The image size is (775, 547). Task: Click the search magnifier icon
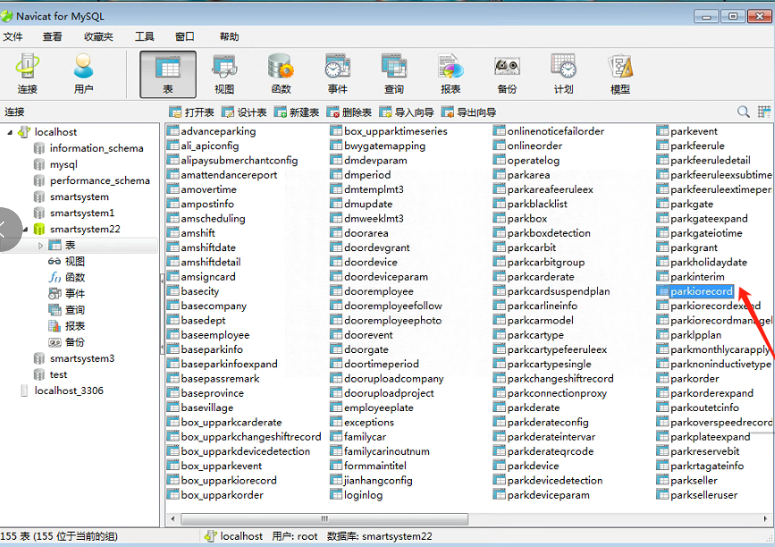(743, 112)
